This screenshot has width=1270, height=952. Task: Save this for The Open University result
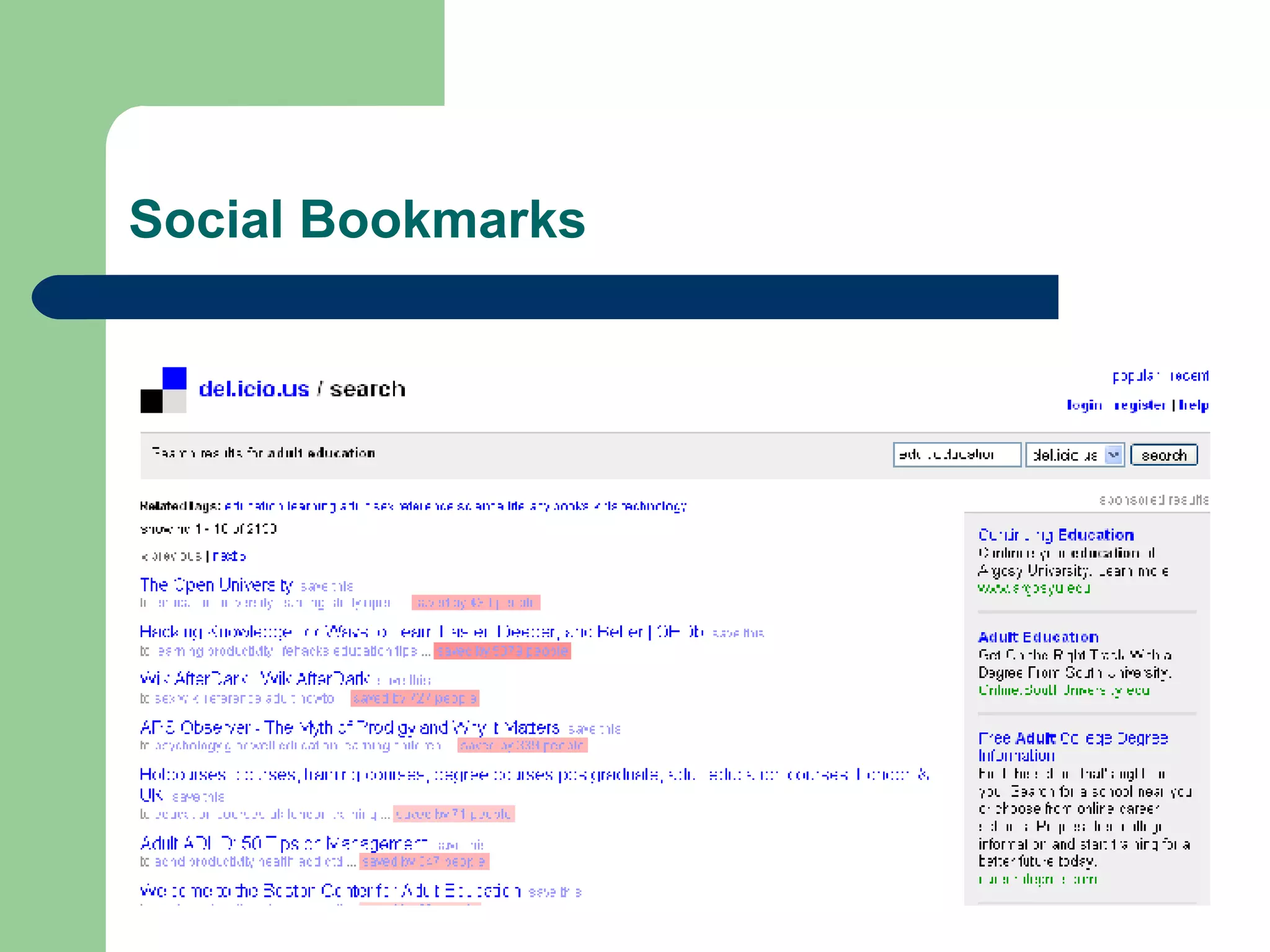pyautogui.click(x=327, y=586)
